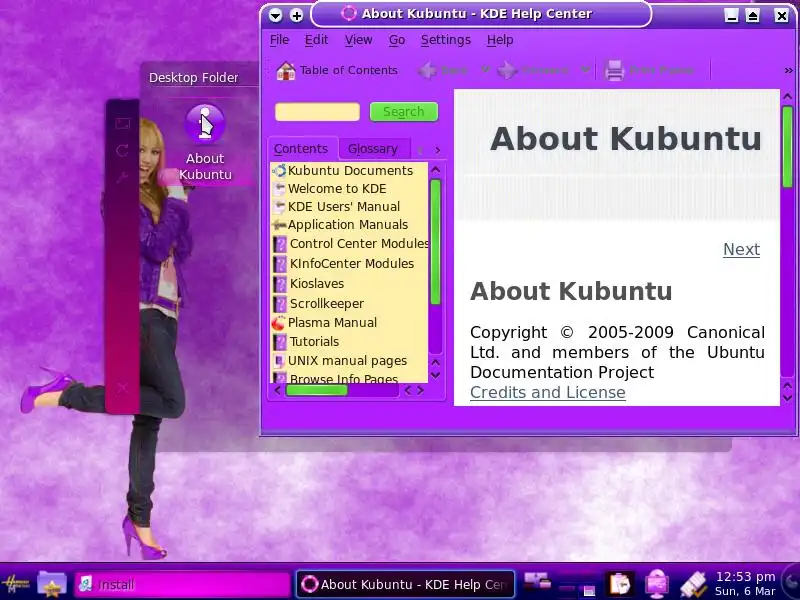Click the UNIX manual pages icon
Viewport: 800px width, 600px height.
point(279,361)
